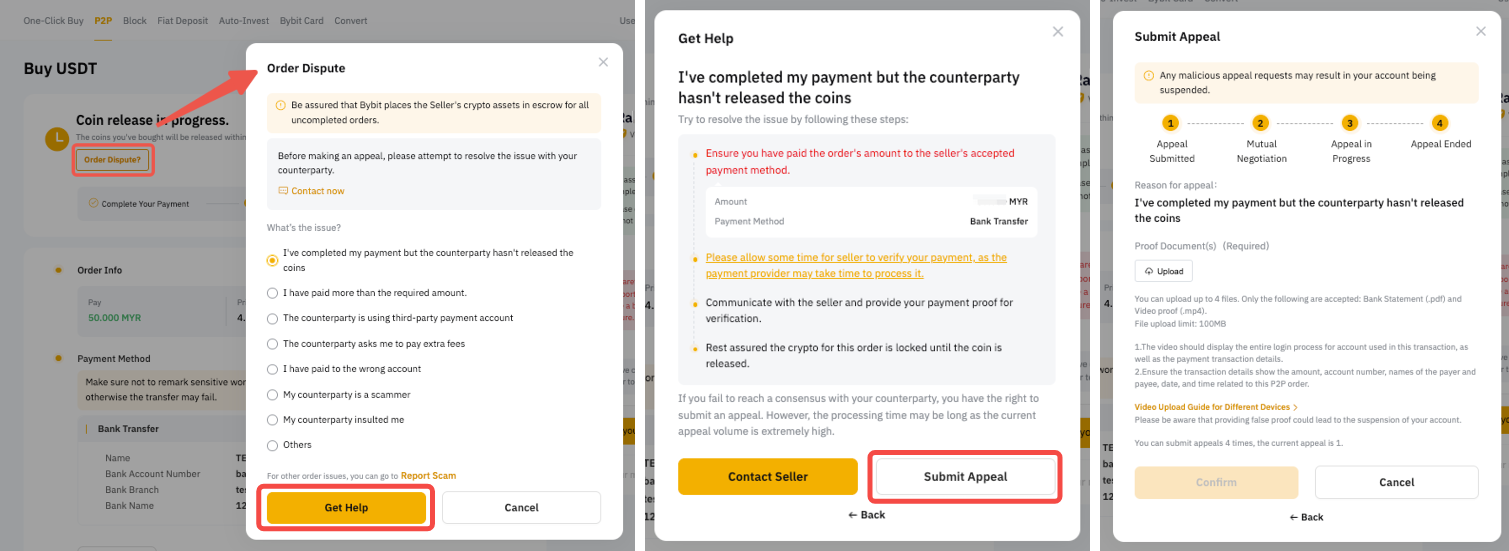The width and height of the screenshot is (1509, 551).
Task: Click step 2 Mutual Negotiation circle
Action: (x=1260, y=123)
